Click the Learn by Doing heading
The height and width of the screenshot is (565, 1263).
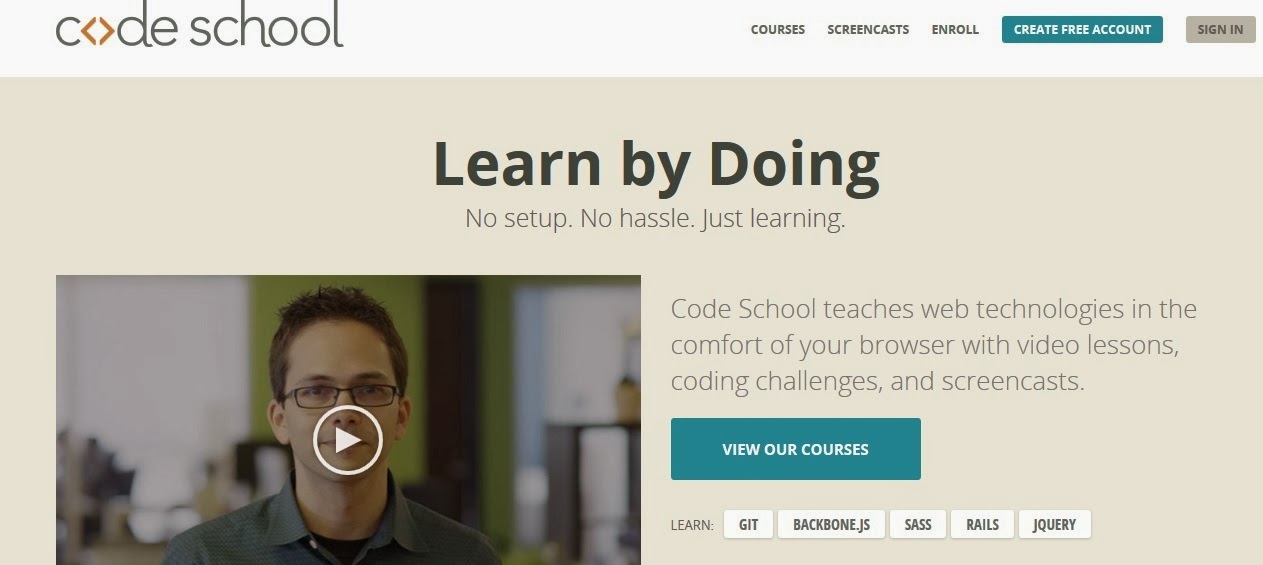[x=656, y=164]
